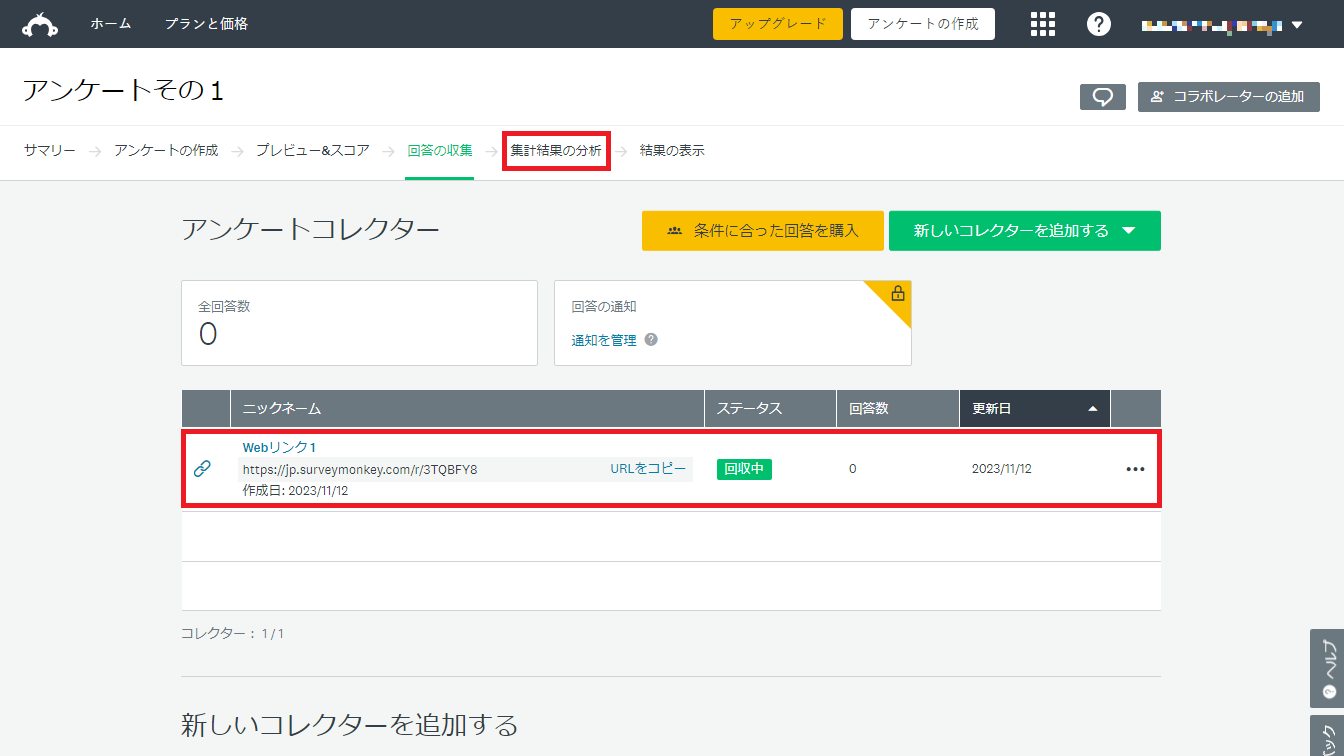
Task: Click the comments speech bubble icon
Action: tap(1102, 97)
